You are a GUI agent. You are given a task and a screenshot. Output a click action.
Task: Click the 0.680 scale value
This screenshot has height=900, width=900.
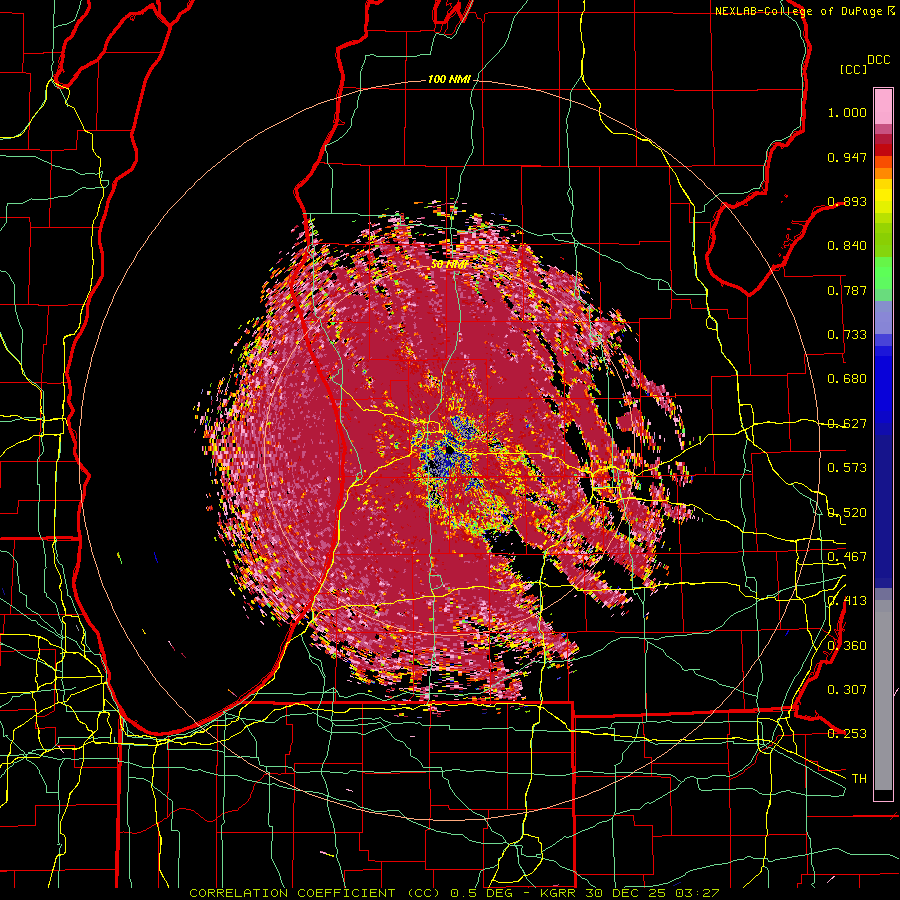coord(847,379)
